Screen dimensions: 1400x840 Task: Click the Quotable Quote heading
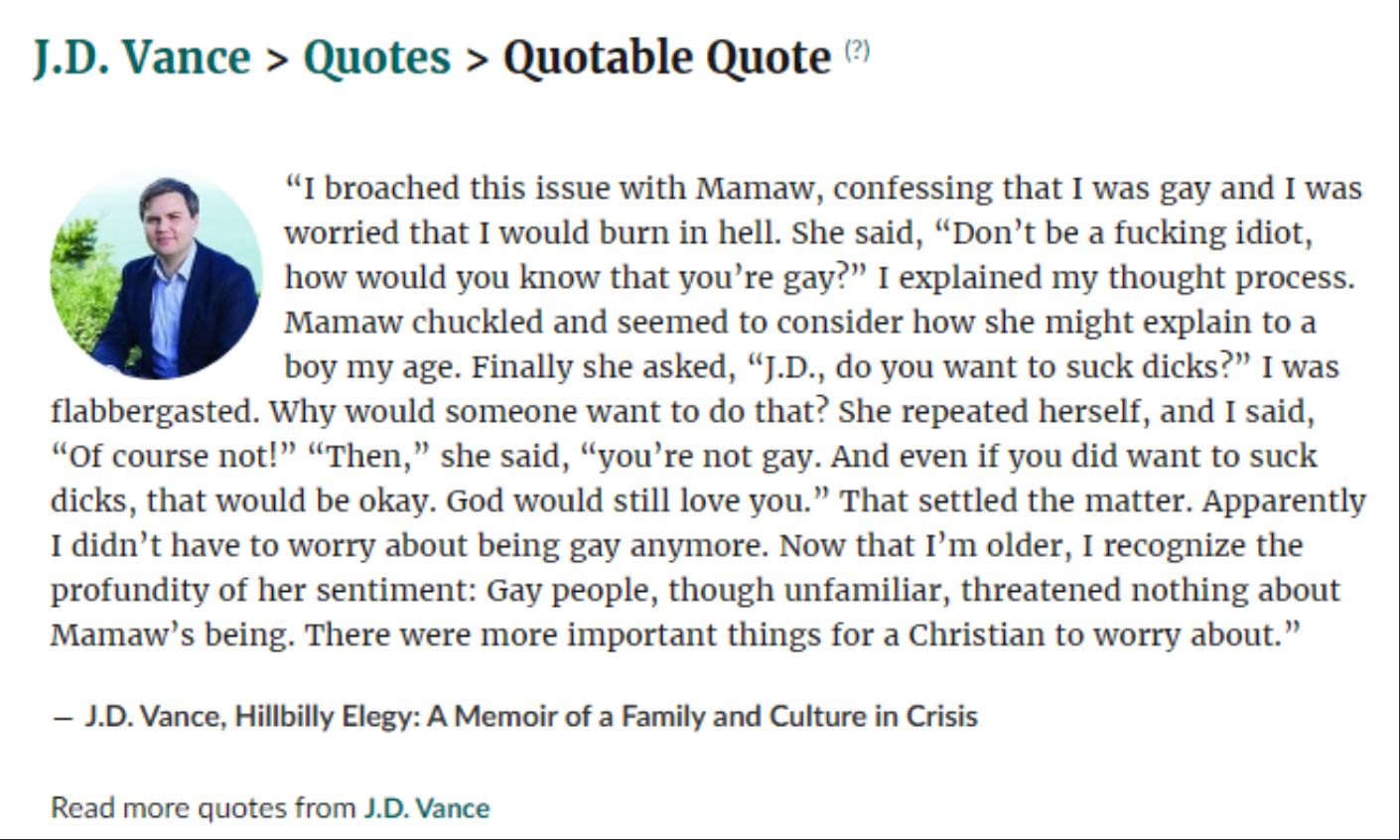click(x=667, y=57)
